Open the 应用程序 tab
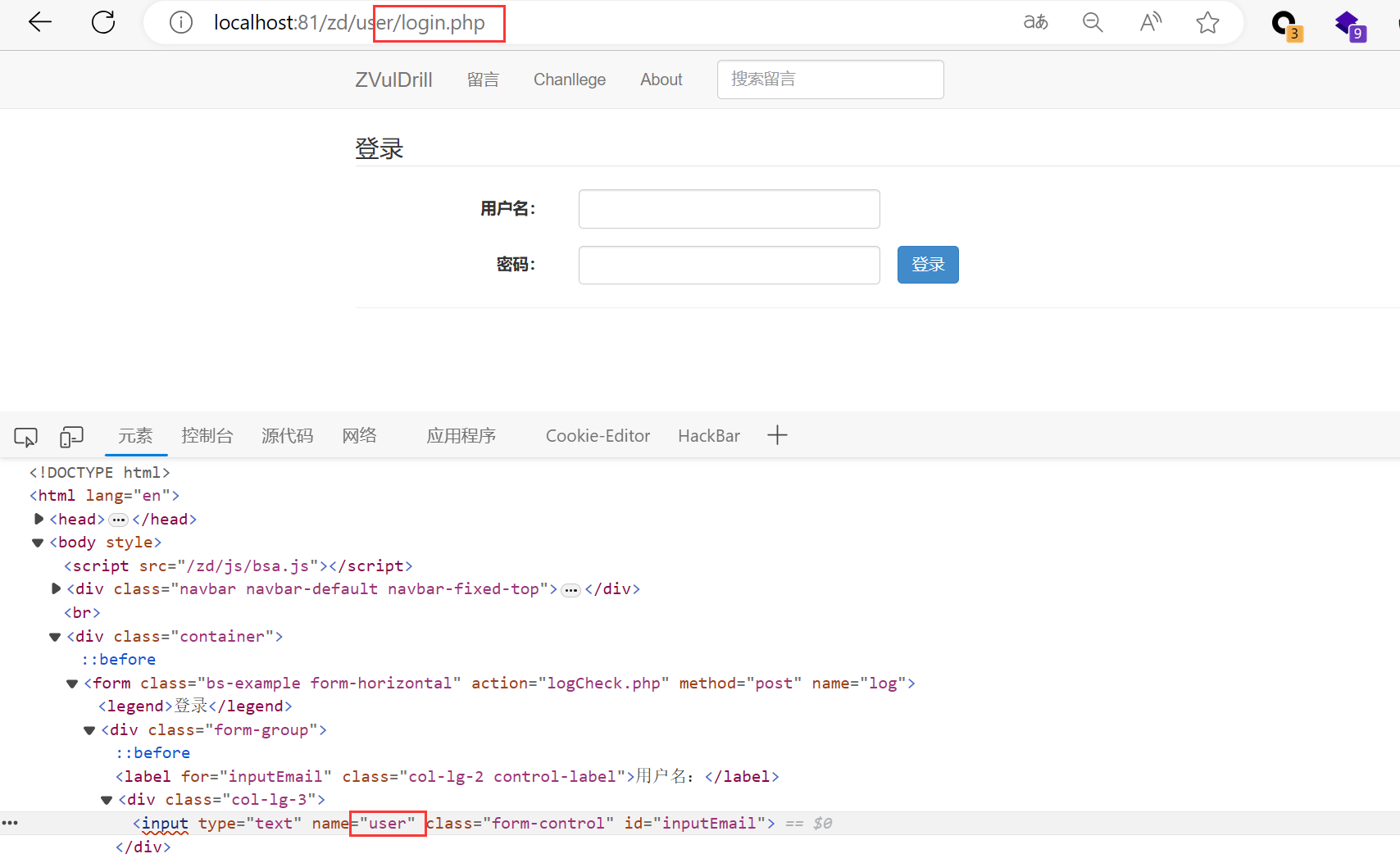Image resolution: width=1400 pixels, height=863 pixels. point(461,436)
